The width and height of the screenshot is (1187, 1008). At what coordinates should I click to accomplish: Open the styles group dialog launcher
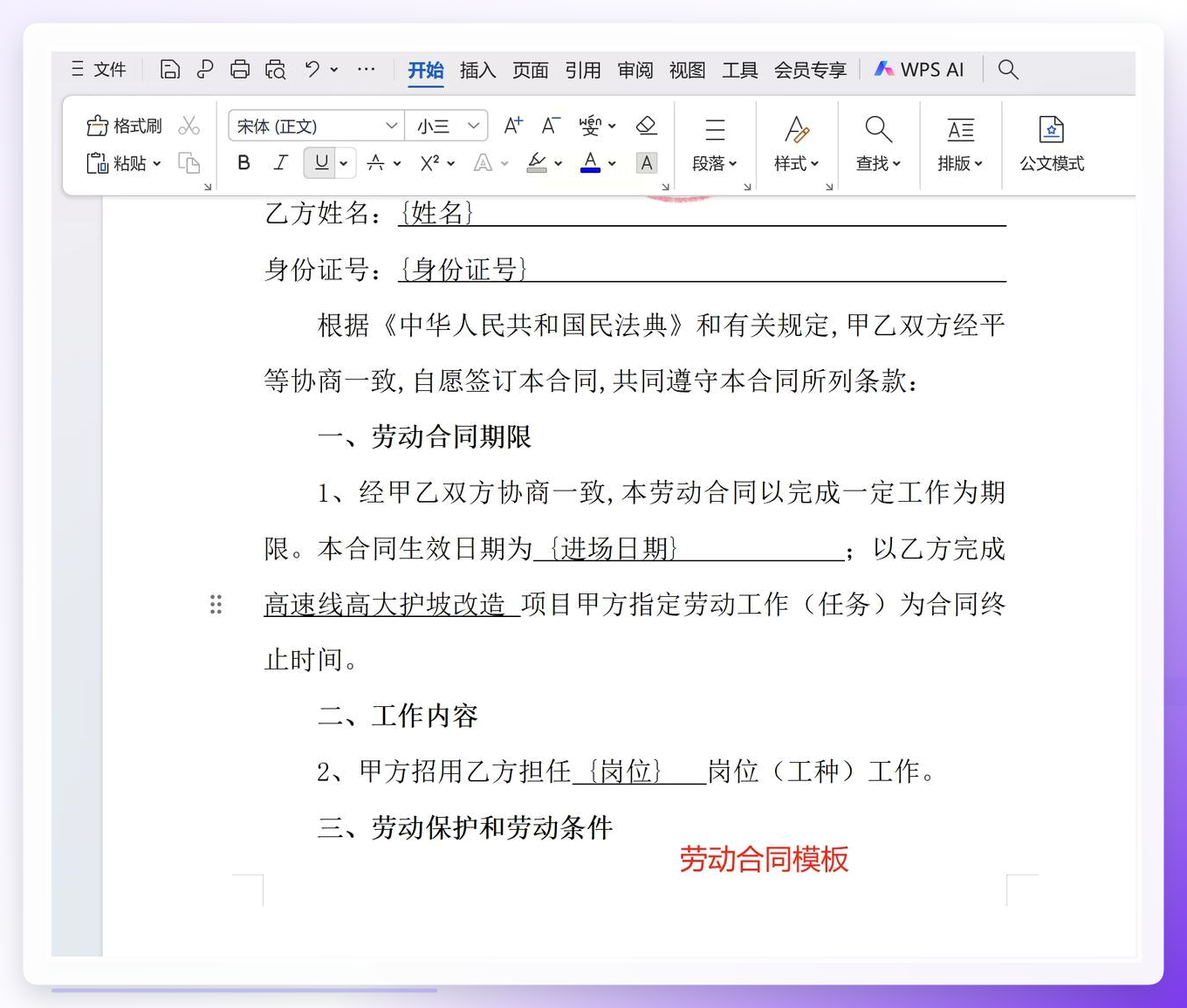tap(829, 187)
